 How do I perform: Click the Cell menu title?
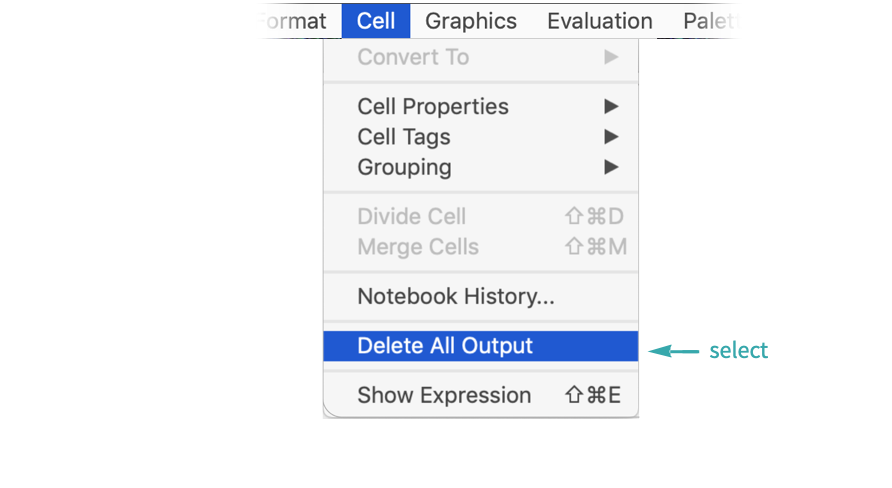click(376, 21)
